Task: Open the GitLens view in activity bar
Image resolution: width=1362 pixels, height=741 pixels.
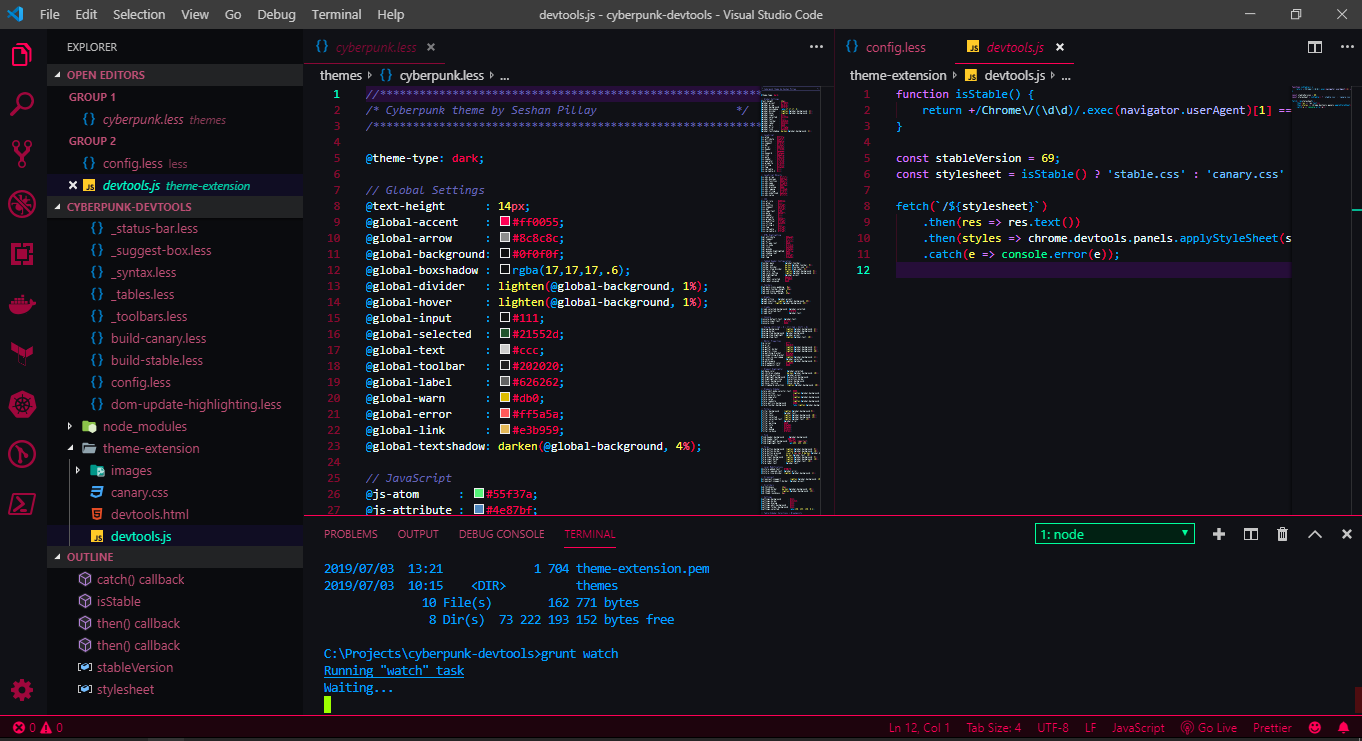Action: pyautogui.click(x=22, y=454)
